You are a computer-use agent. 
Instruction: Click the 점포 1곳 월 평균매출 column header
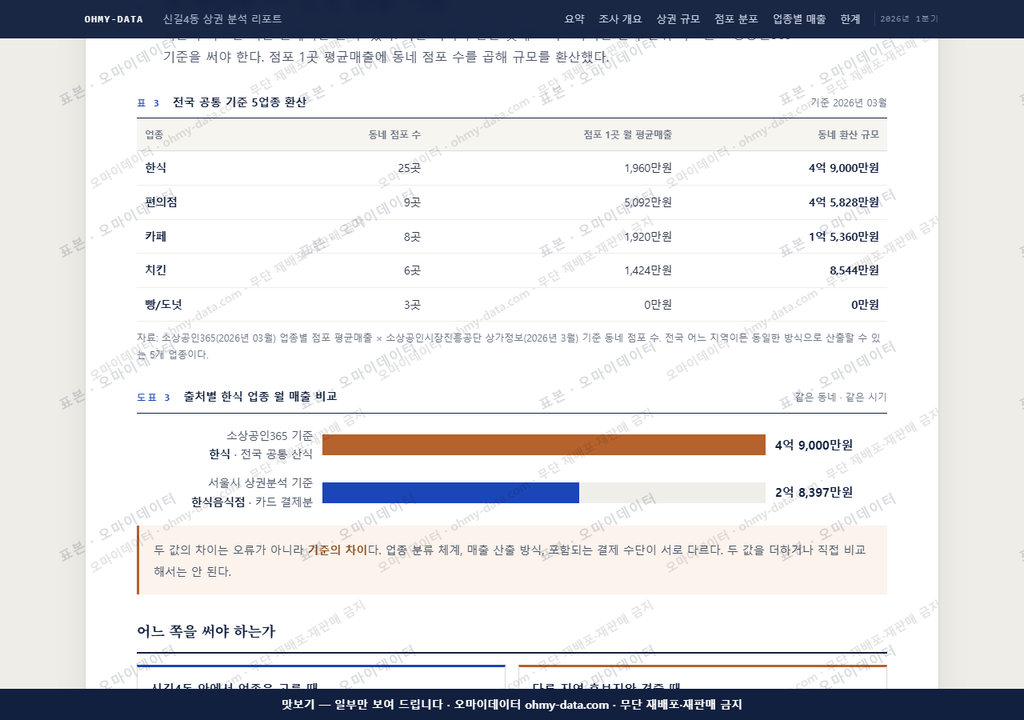coord(627,134)
